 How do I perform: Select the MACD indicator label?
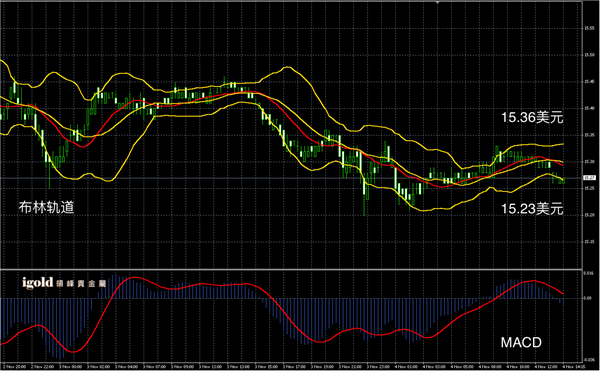521,342
